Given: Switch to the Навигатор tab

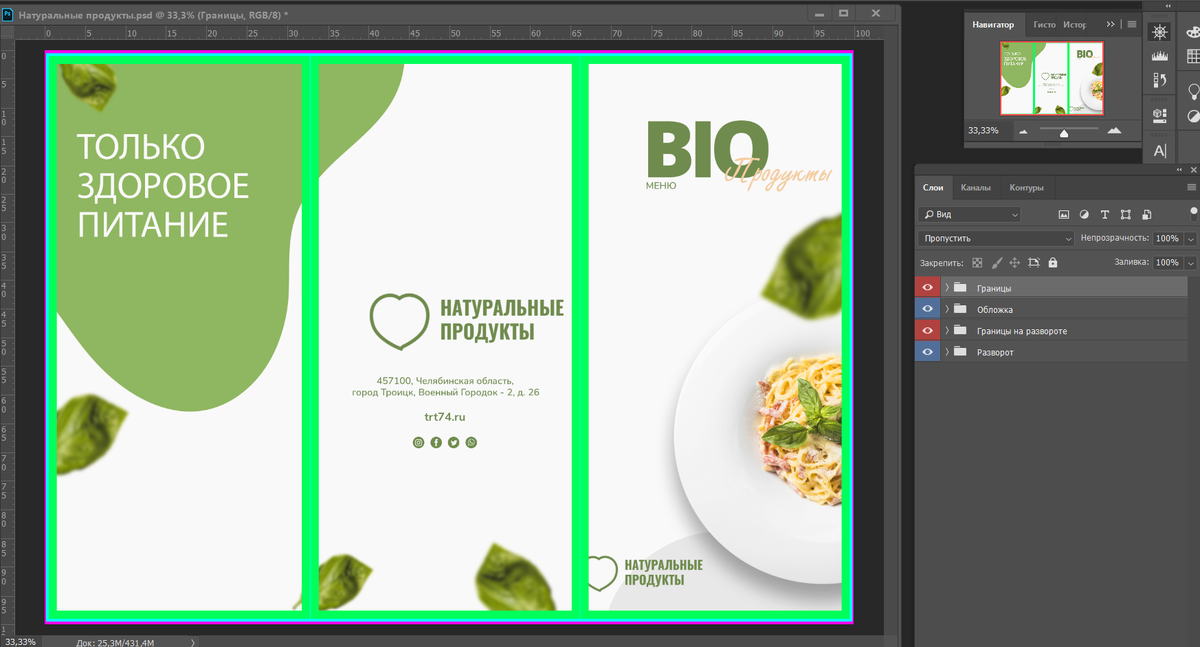Looking at the screenshot, I should tap(994, 24).
